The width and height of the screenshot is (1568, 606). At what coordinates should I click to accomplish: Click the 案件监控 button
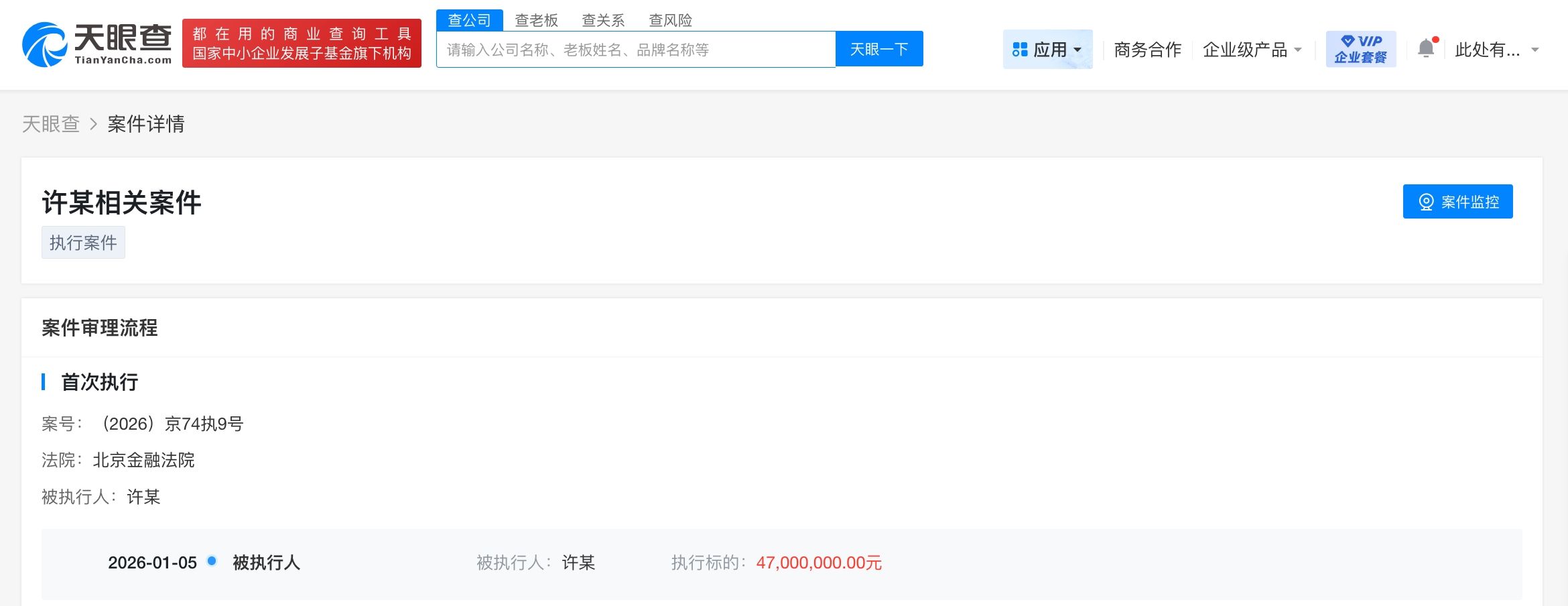[x=1457, y=202]
